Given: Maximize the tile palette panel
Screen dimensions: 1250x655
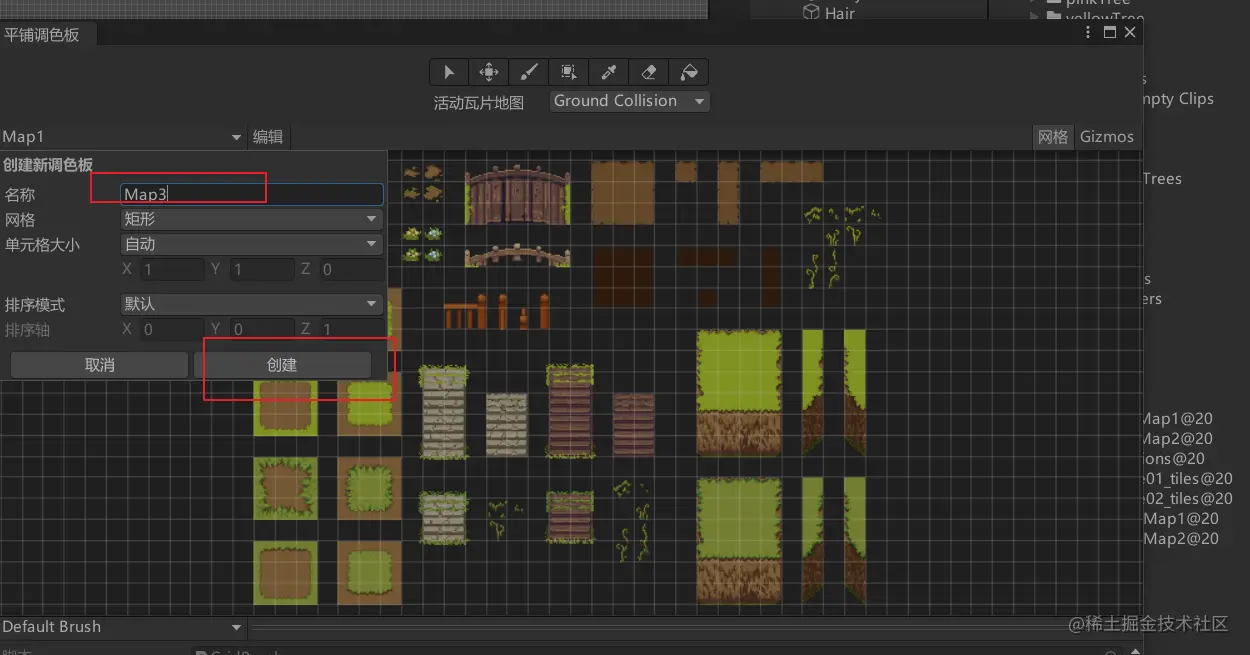Looking at the screenshot, I should pyautogui.click(x=1109, y=33).
